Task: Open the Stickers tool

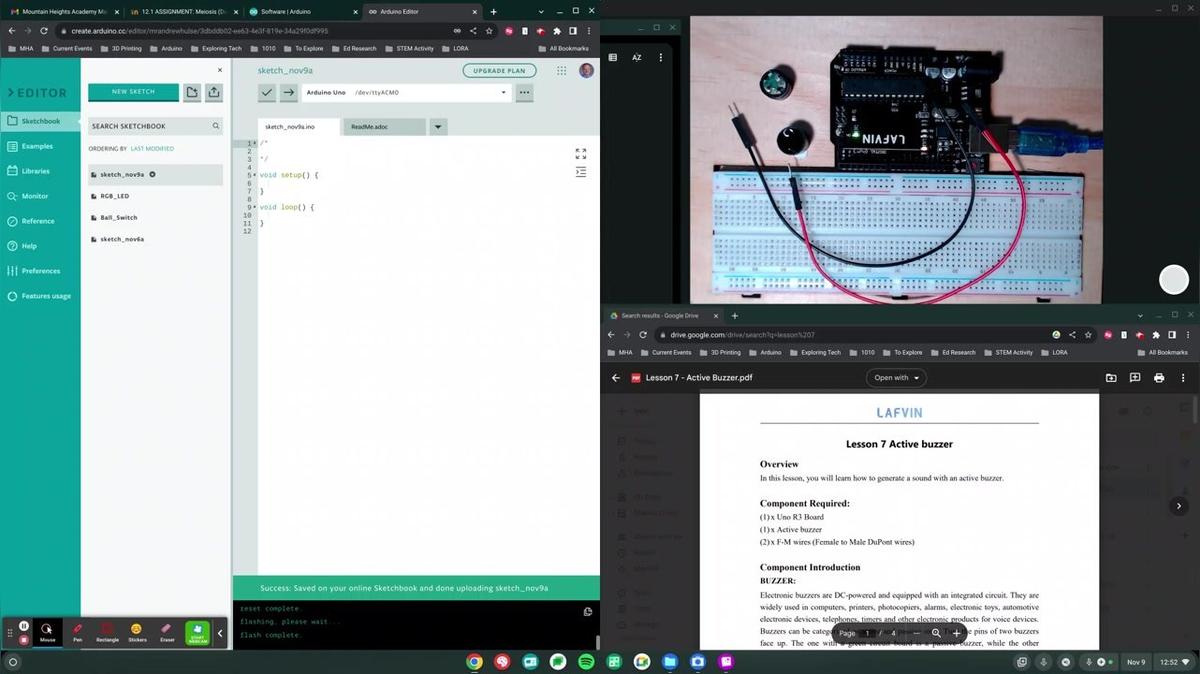Action: tap(137, 633)
